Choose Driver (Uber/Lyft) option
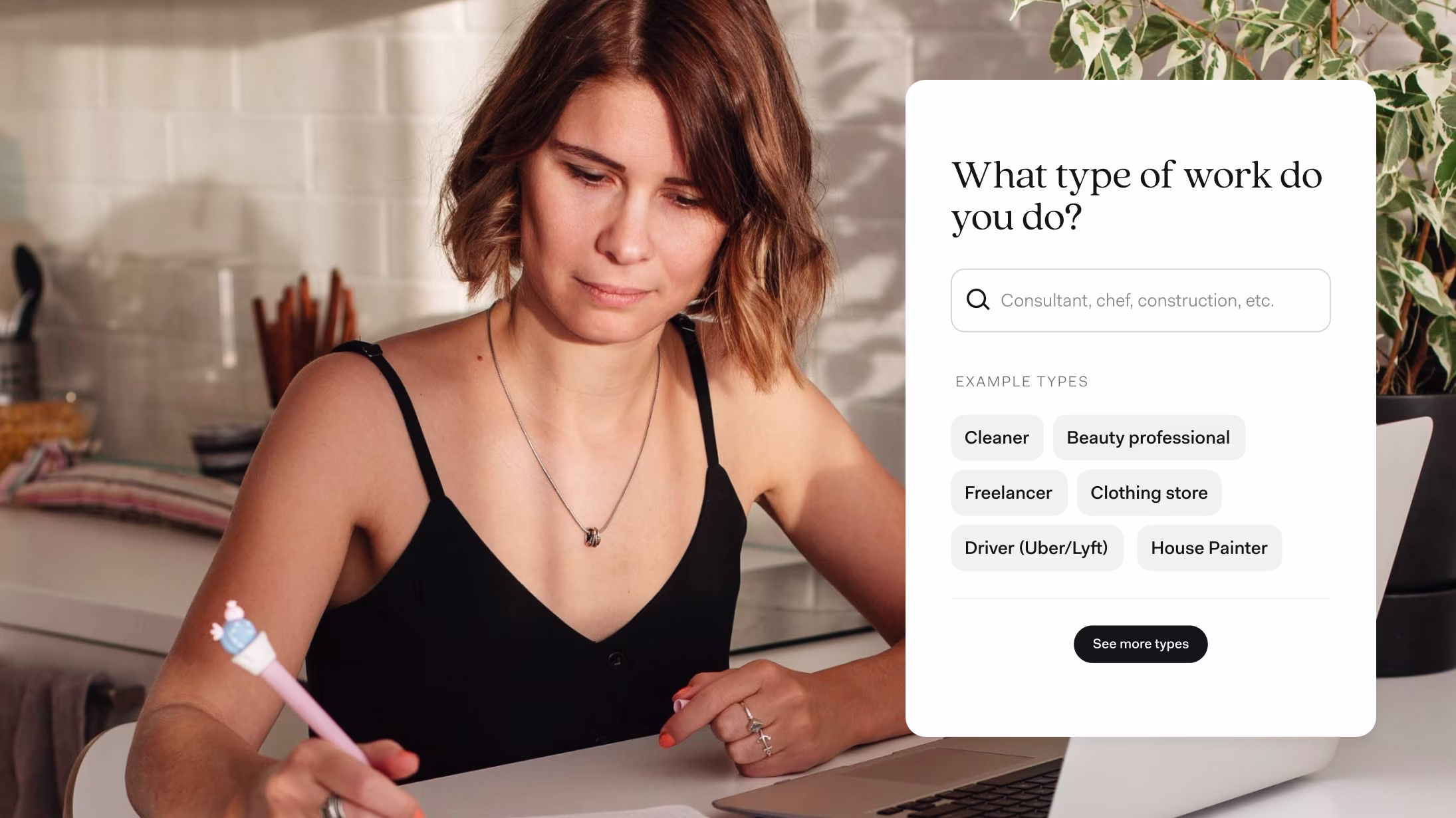1456x818 pixels. pos(1036,548)
